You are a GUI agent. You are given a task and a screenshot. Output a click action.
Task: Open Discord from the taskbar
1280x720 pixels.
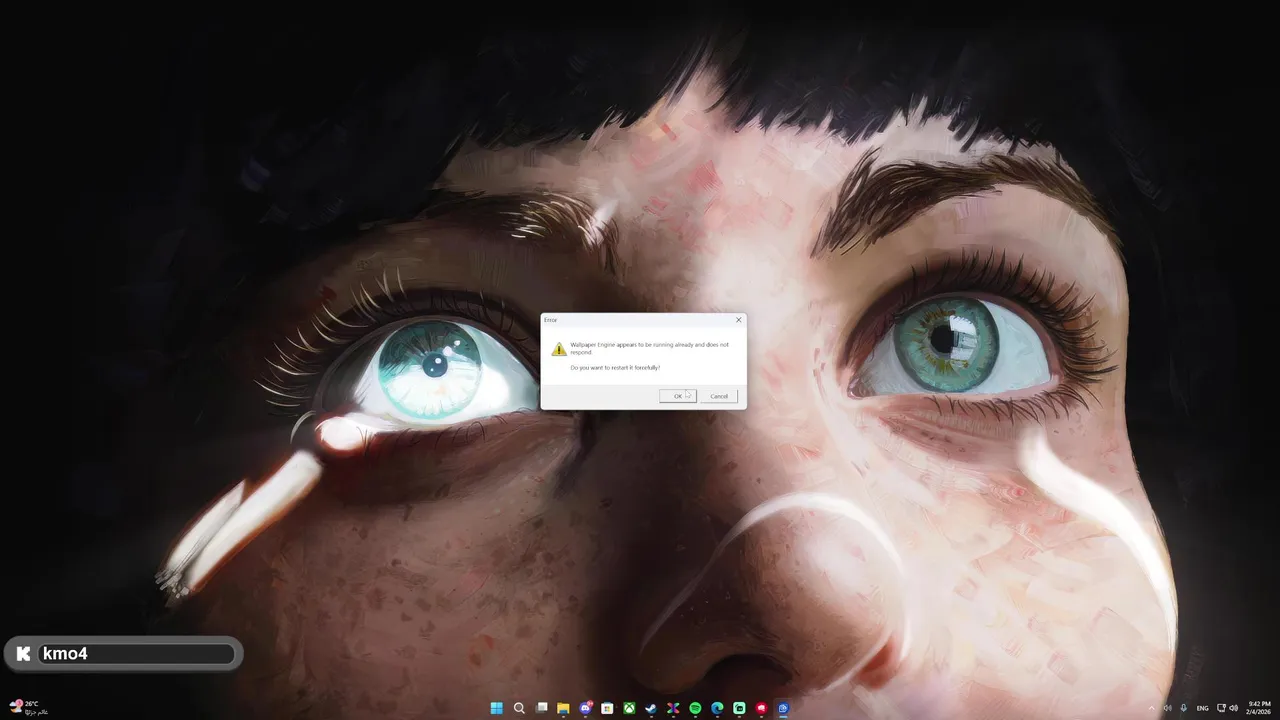coord(585,708)
